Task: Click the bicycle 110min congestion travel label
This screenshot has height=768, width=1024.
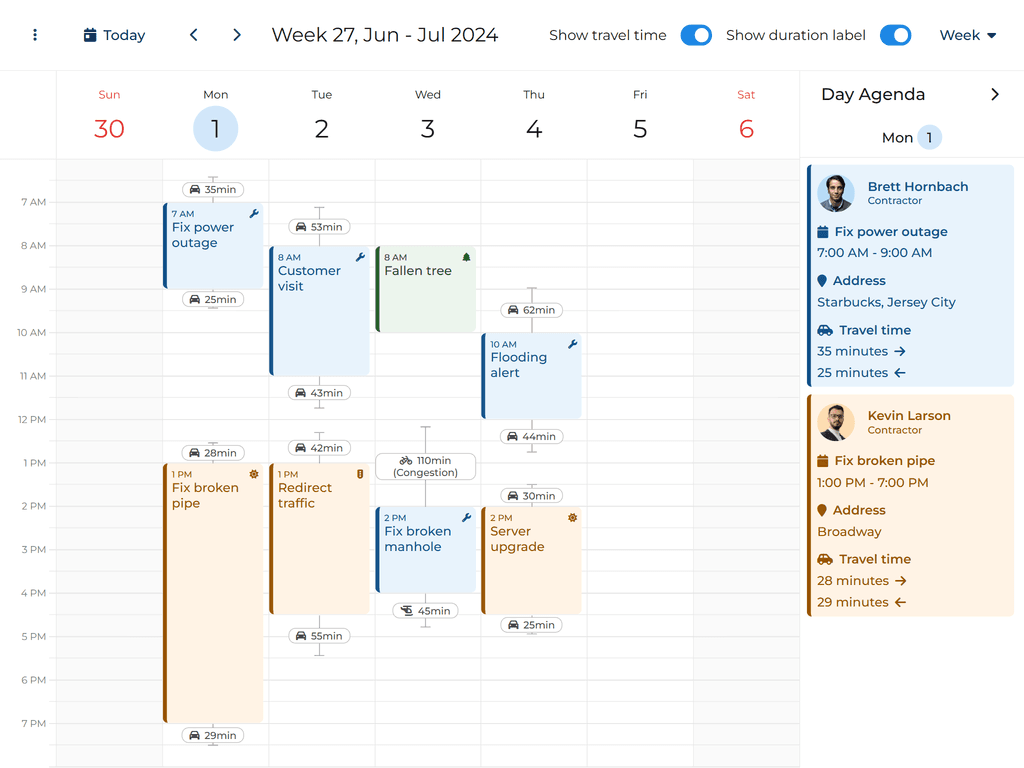Action: pos(425,466)
